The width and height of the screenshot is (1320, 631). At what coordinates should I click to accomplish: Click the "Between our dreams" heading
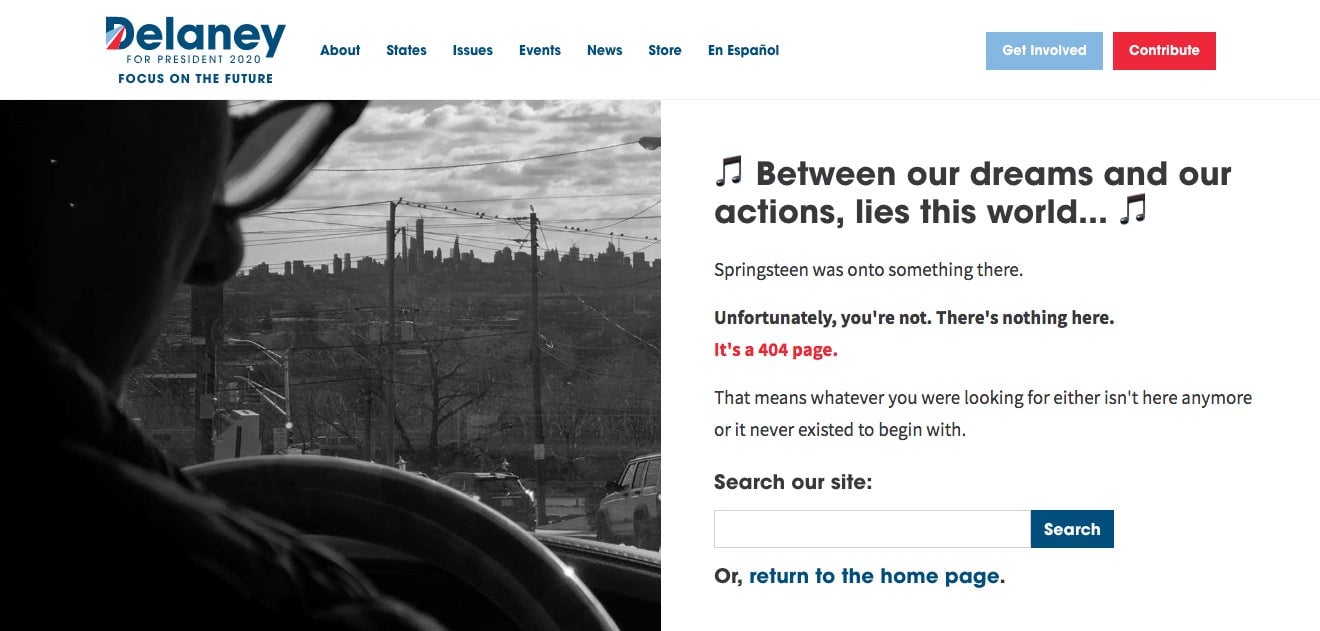pyautogui.click(x=973, y=192)
